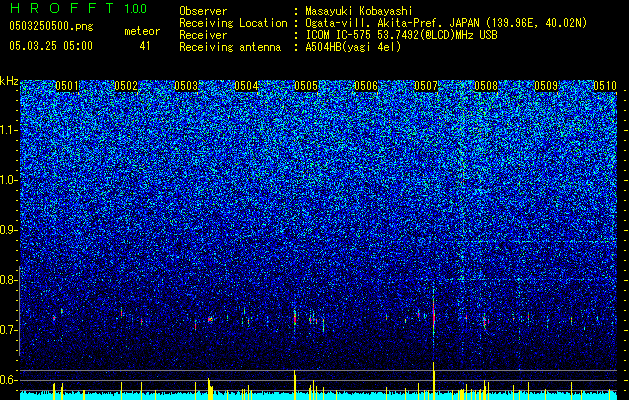Click observer name Masayuki Kobayashi

coord(359,11)
